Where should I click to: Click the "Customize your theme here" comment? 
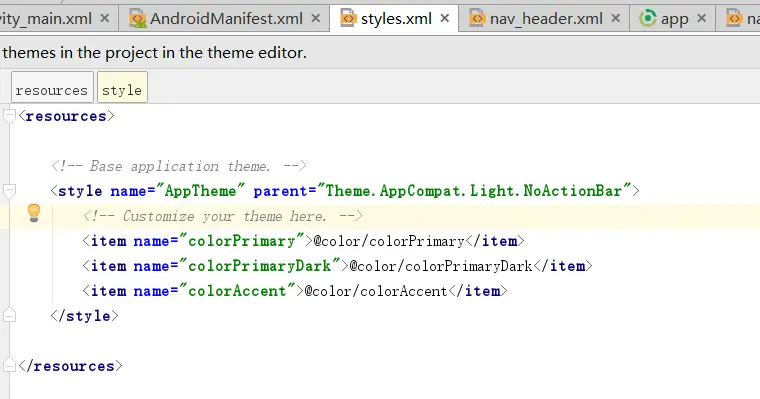pos(223,216)
